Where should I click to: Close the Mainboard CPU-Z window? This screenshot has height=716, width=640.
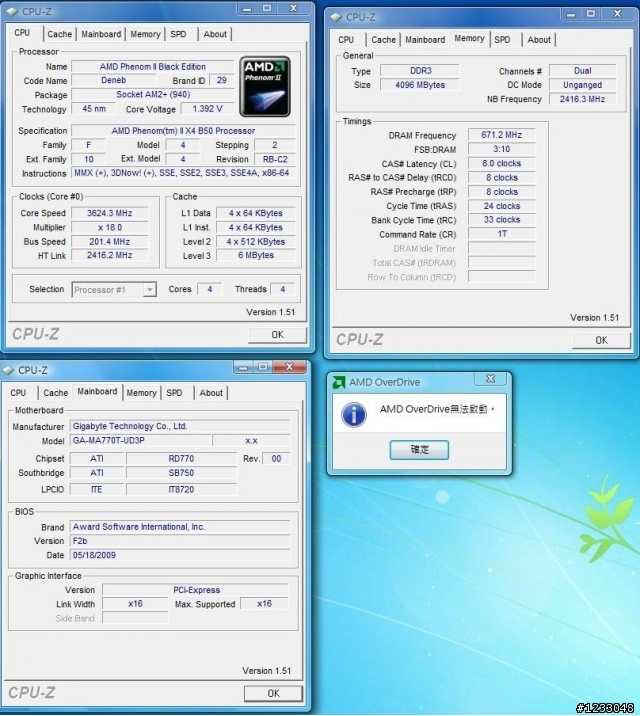(289, 367)
